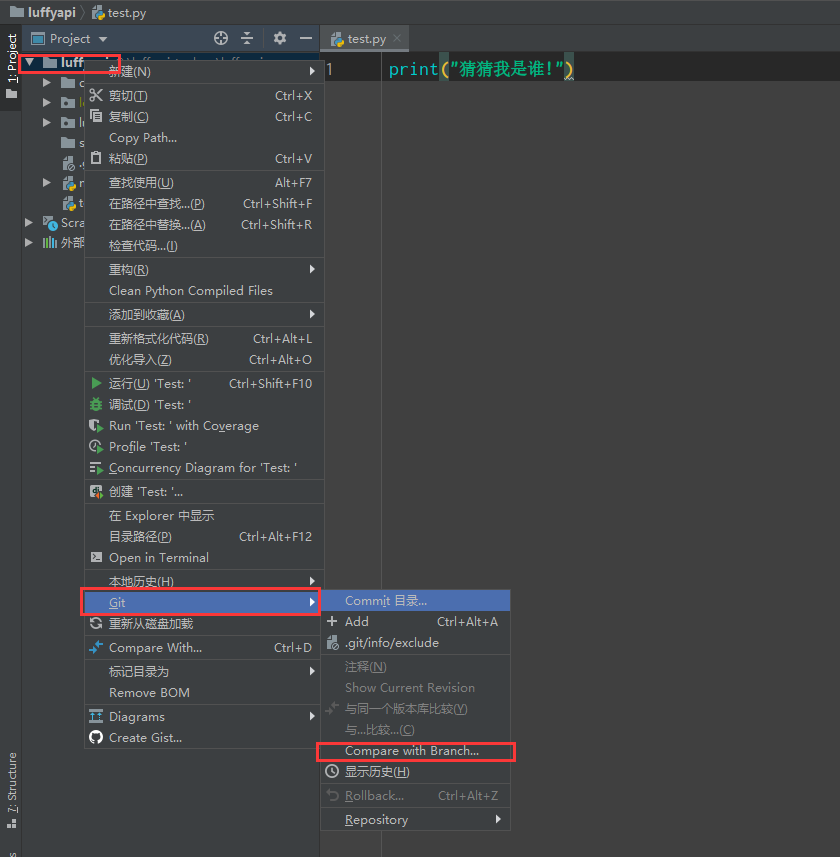Click the print code line in editor
The image size is (840, 857).
481,69
